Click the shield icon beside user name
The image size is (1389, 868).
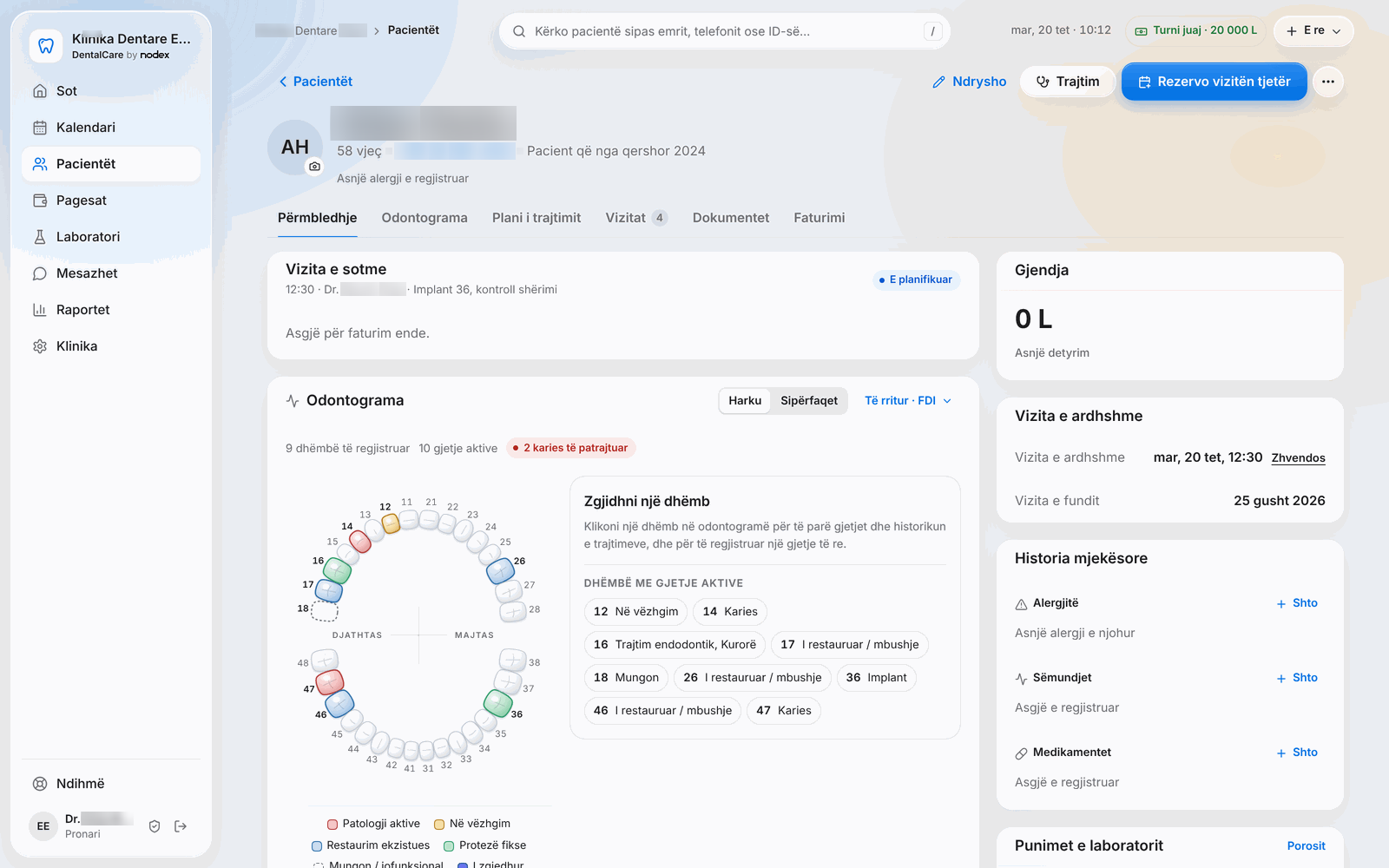coord(155,826)
